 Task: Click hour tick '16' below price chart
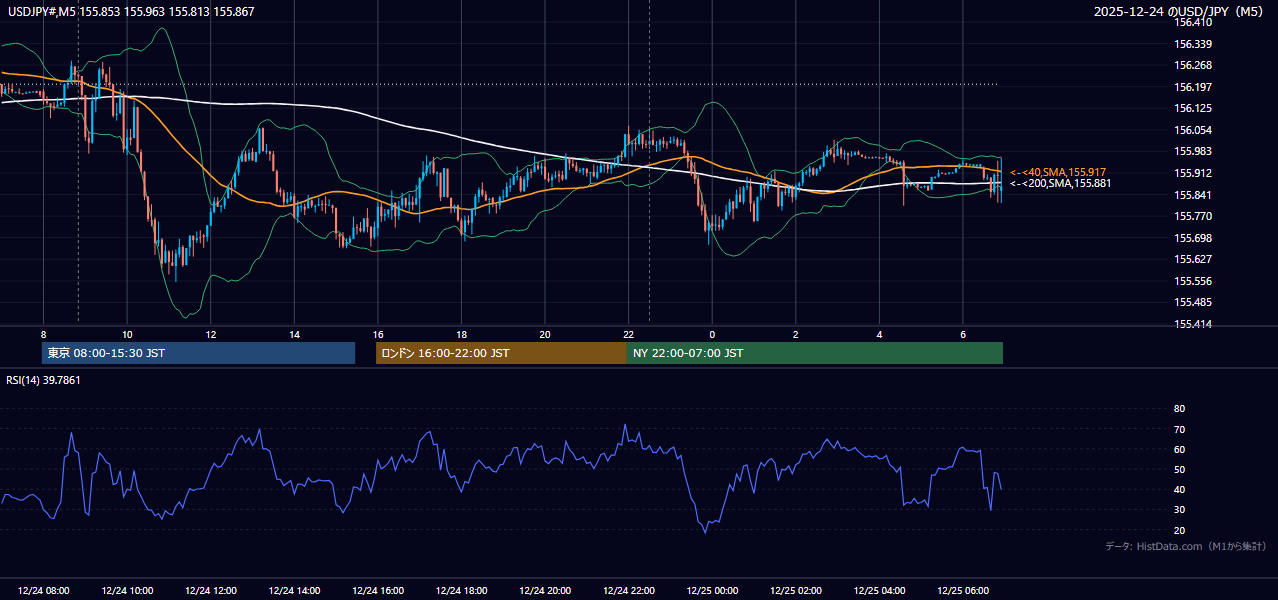(378, 334)
